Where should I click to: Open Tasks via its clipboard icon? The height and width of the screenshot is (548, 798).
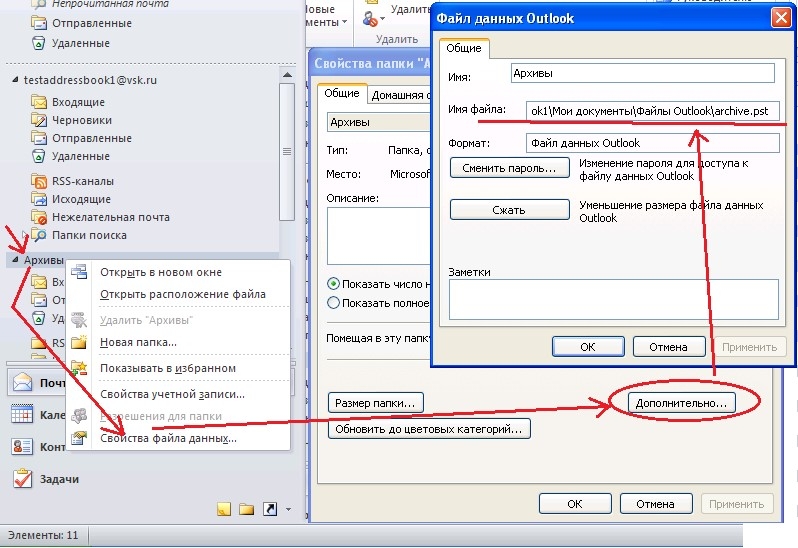[22, 479]
